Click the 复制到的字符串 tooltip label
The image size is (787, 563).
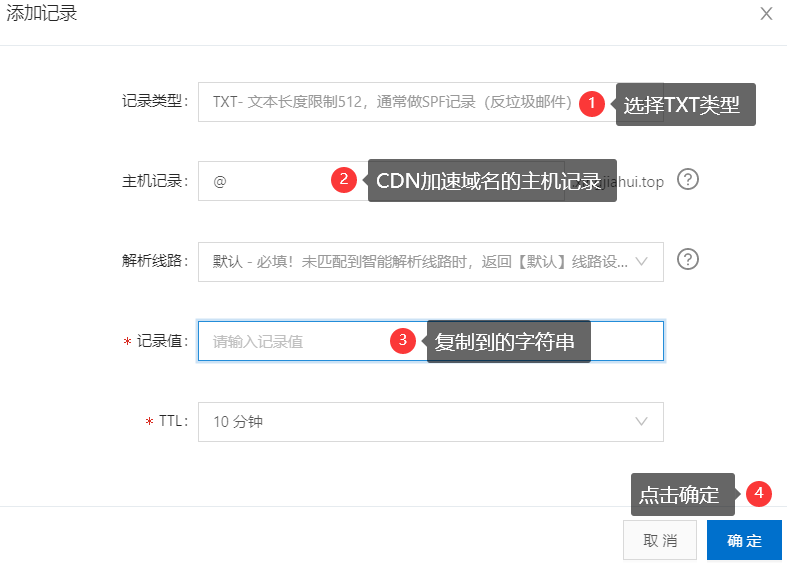click(x=508, y=341)
